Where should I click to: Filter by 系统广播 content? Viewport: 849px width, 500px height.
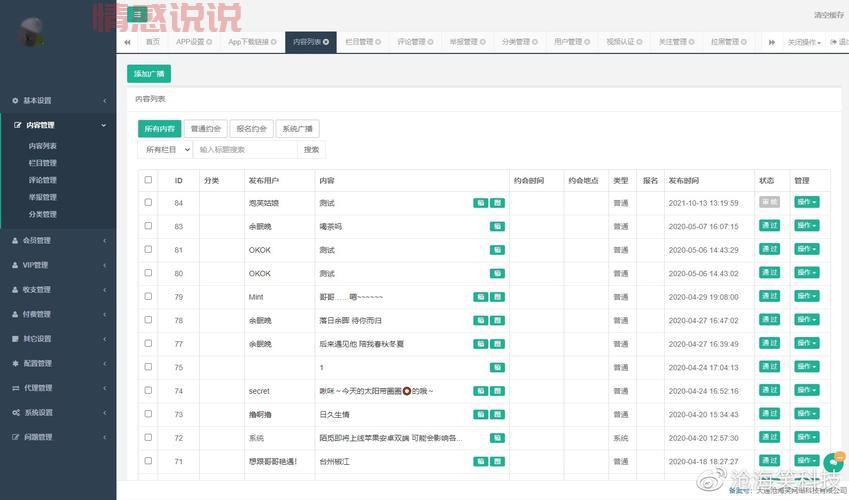(298, 129)
